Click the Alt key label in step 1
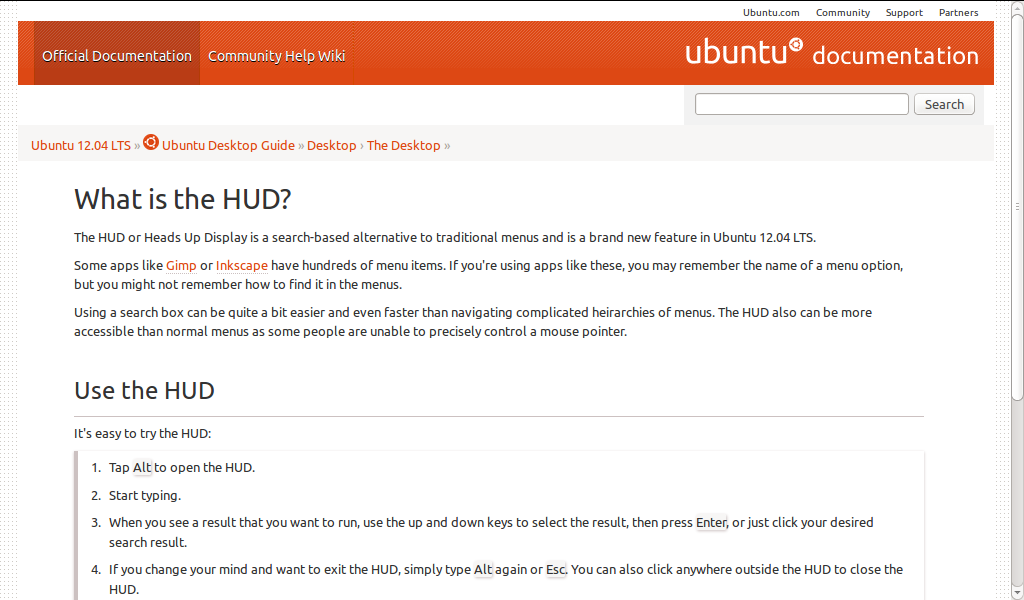 coord(142,467)
